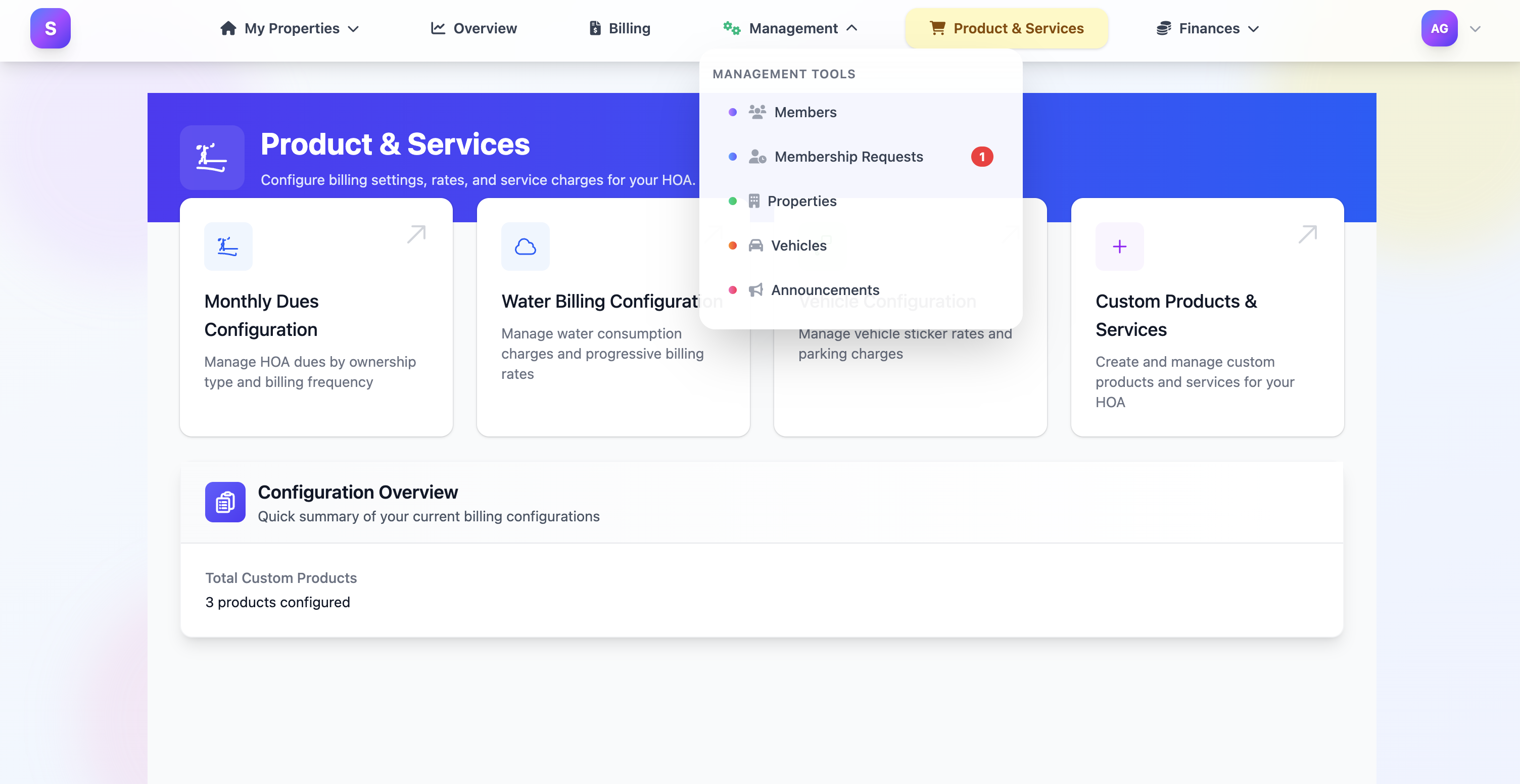Screen dimensions: 1520x784
Task: Open arrow icon on Custom Products card
Action: (x=1307, y=234)
